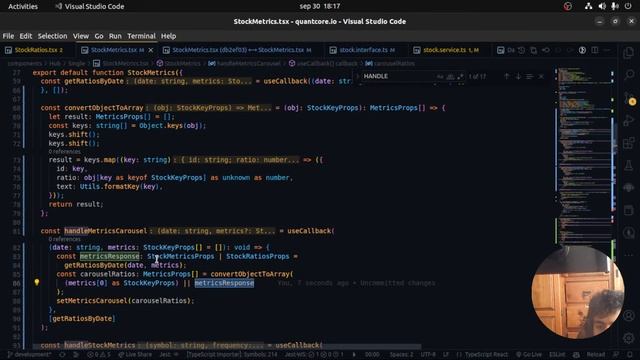Open the Explorer view in activity bar
This screenshot has height=360, width=640.
pyautogui.click(x=629, y=52)
